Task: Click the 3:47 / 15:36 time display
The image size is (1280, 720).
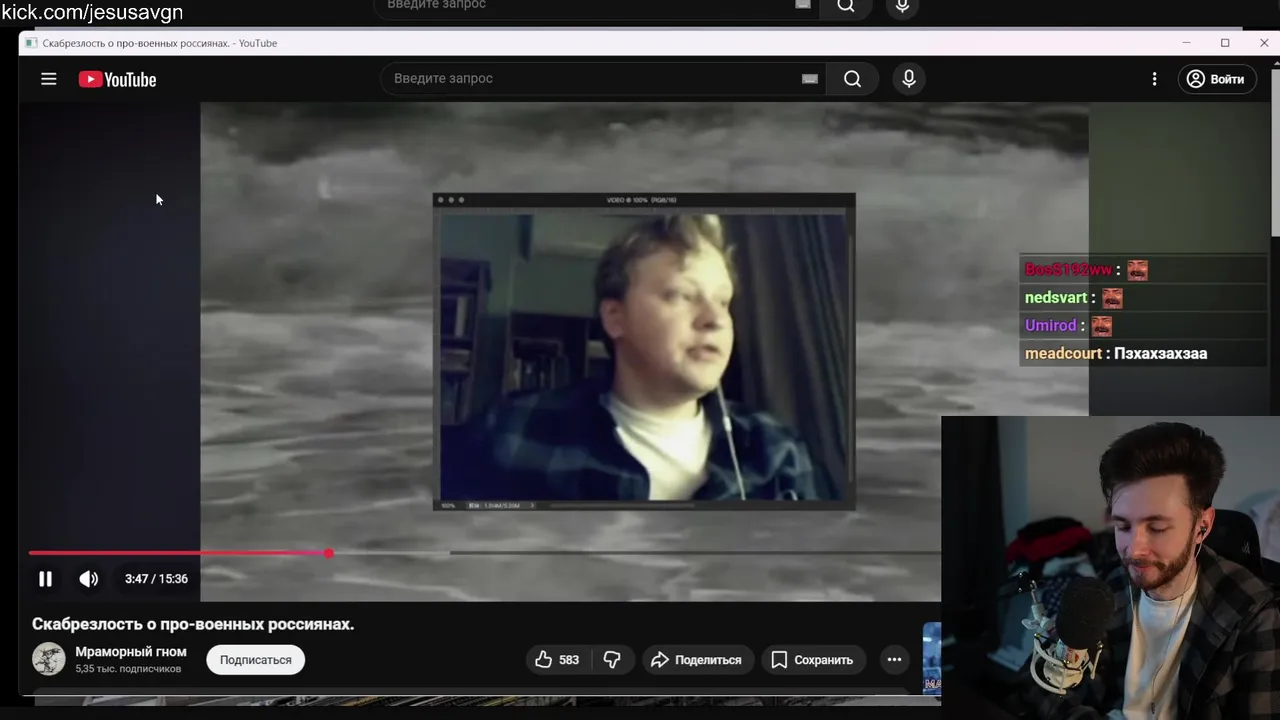Action: 156,579
